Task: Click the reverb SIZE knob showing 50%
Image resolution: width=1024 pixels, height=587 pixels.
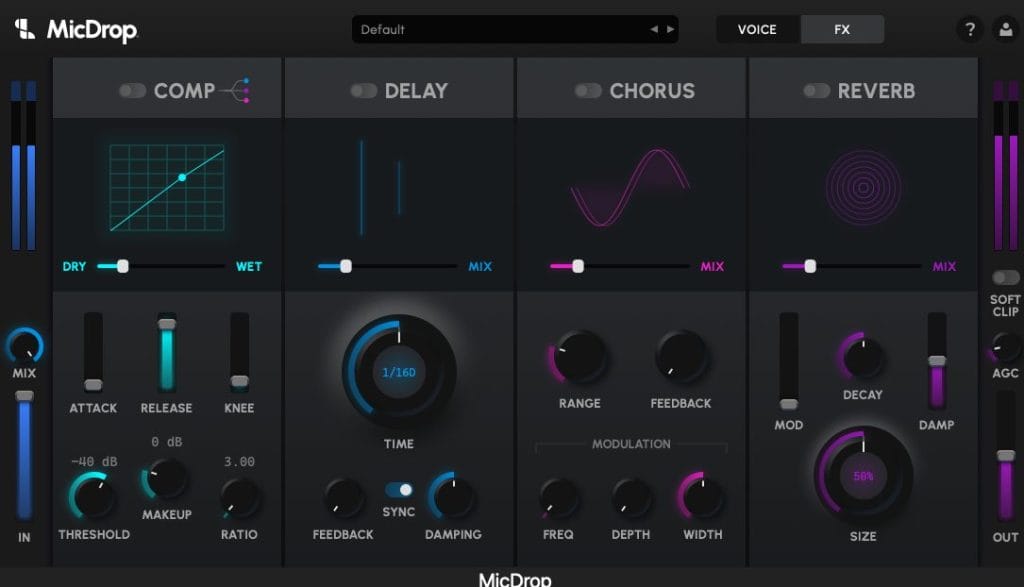Action: pyautogui.click(x=863, y=476)
